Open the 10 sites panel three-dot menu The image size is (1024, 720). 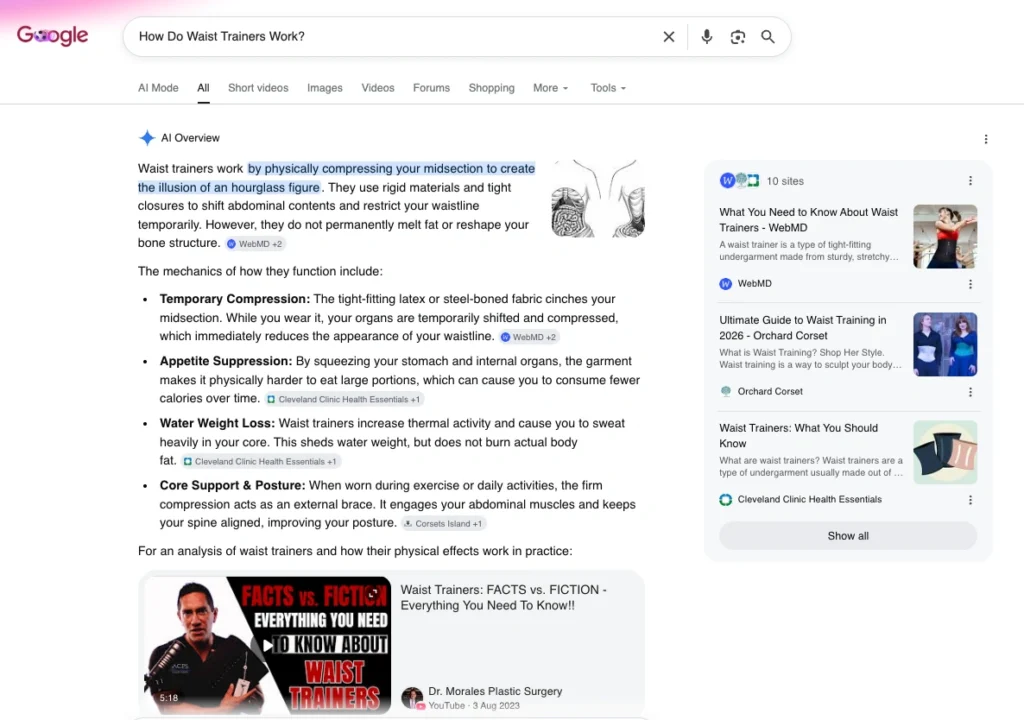(x=970, y=180)
